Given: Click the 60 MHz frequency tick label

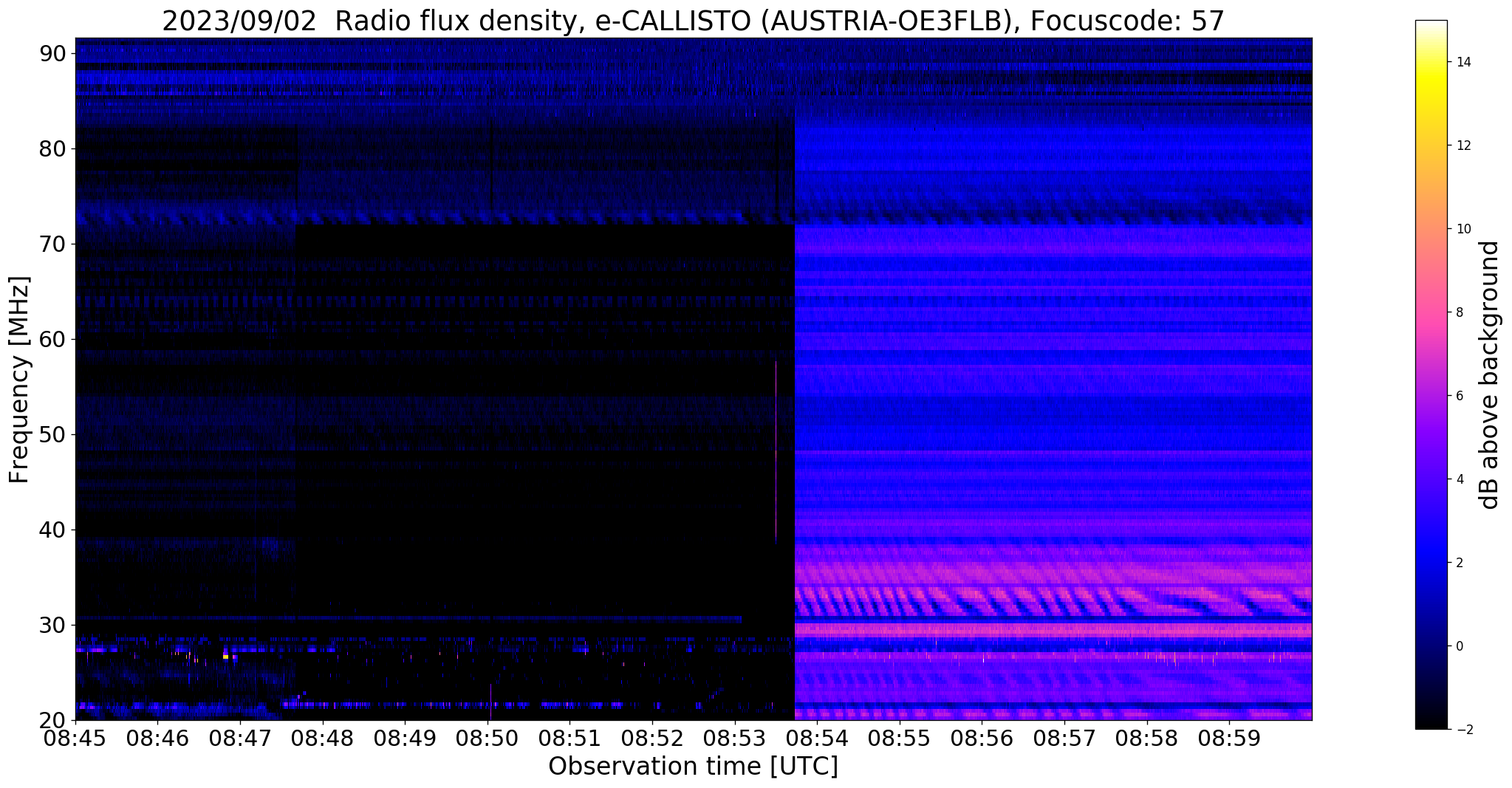Looking at the screenshot, I should [53, 339].
